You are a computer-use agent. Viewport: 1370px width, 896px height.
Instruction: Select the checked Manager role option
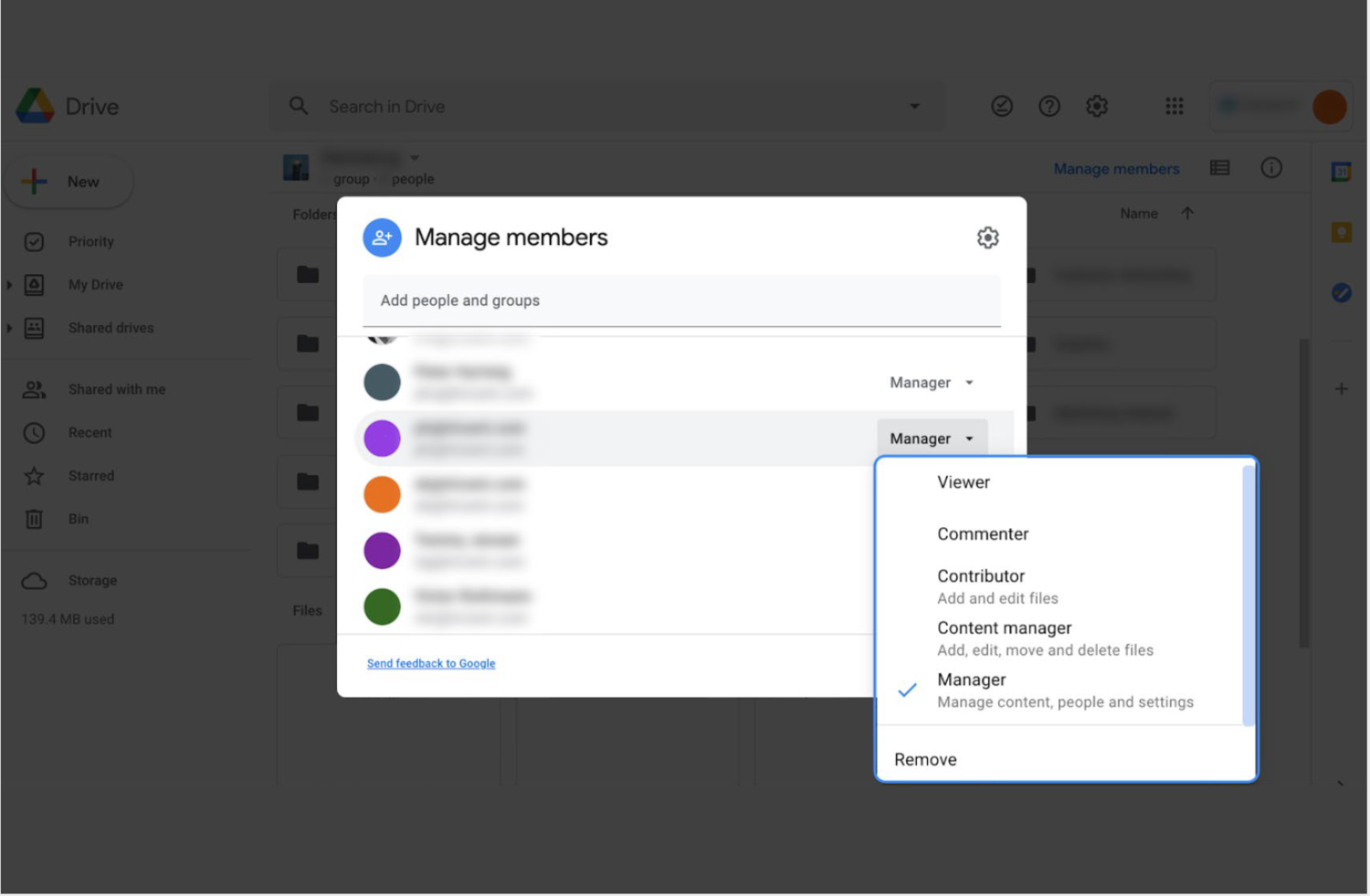1060,690
